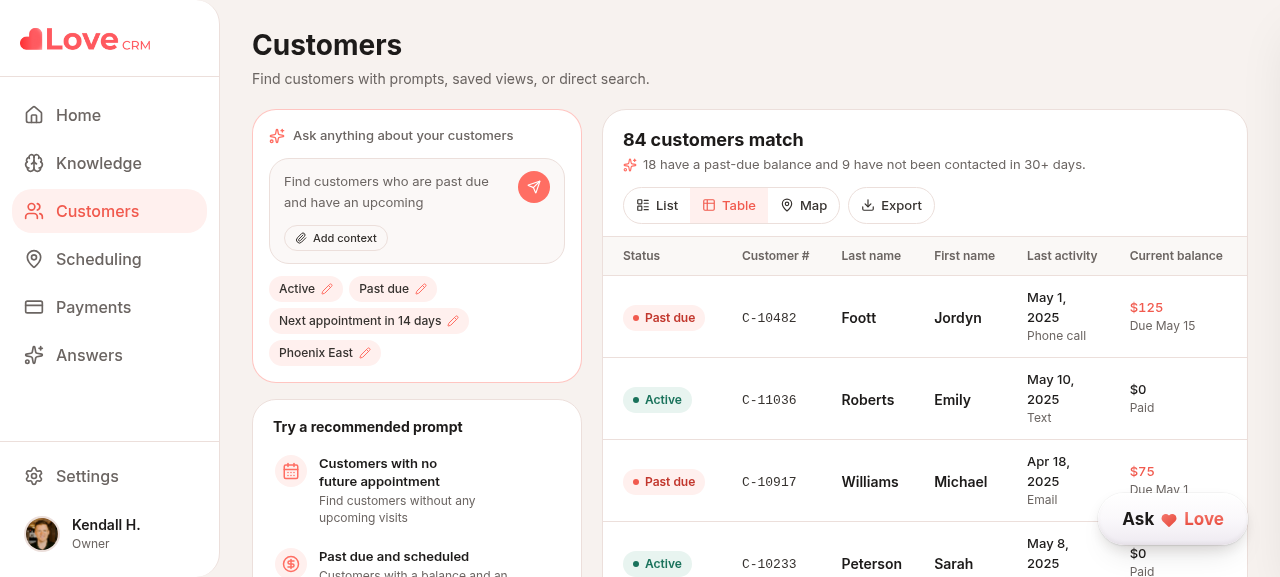
Task: Choose Customers with no future appointment prompt
Action: pos(417,490)
